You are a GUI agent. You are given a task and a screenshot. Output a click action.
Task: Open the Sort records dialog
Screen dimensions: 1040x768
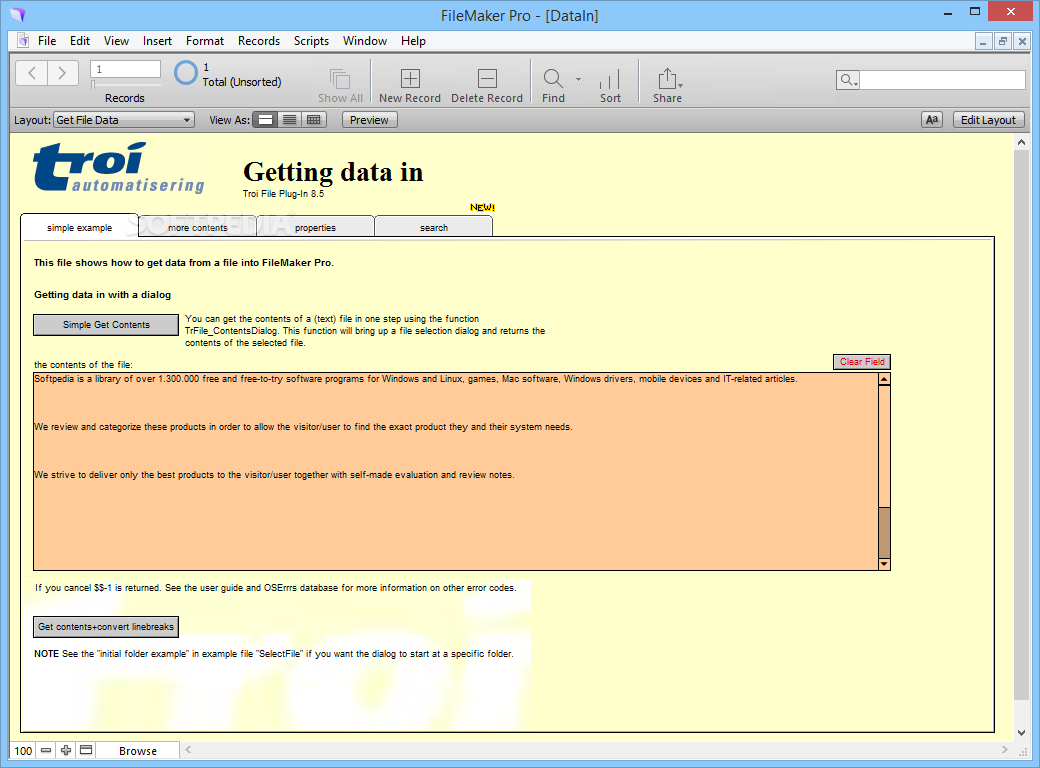coord(610,86)
